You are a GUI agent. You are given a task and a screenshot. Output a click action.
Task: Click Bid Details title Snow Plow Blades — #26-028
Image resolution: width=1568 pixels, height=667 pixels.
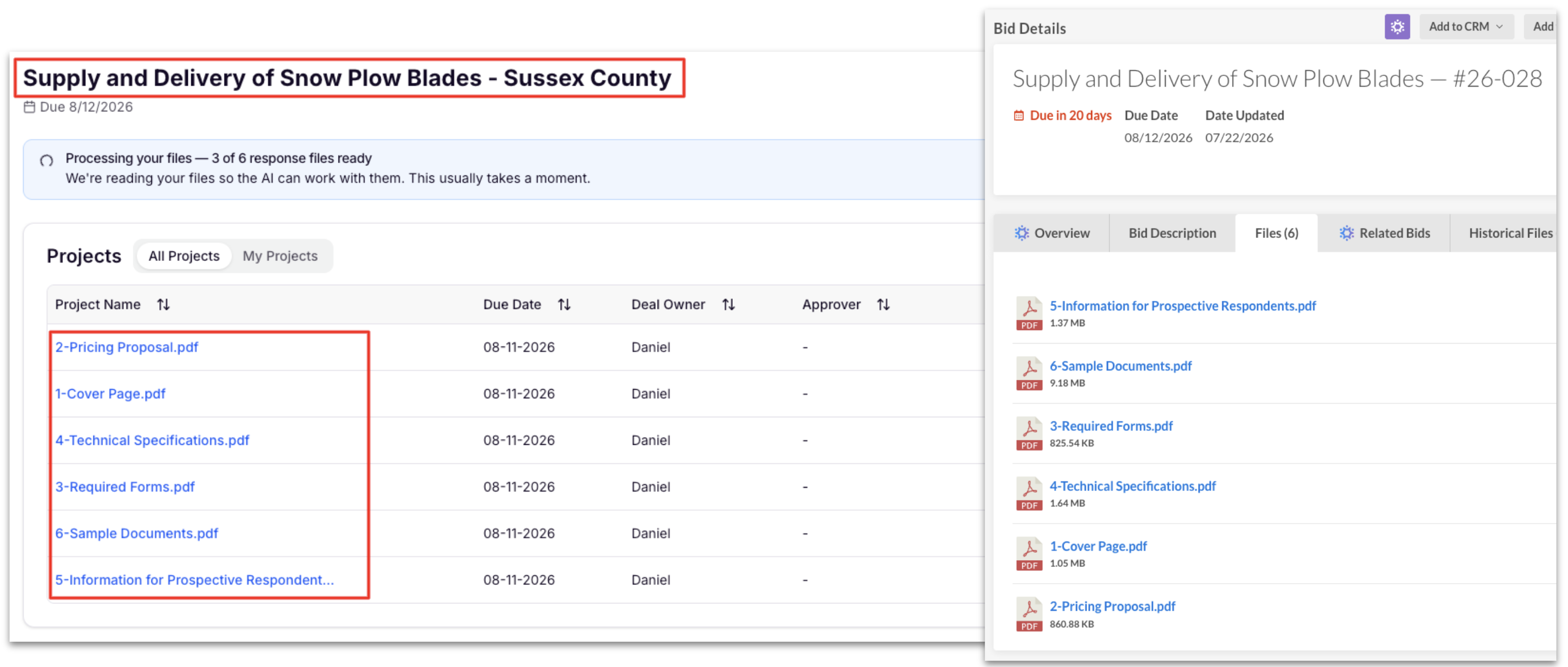point(1277,79)
